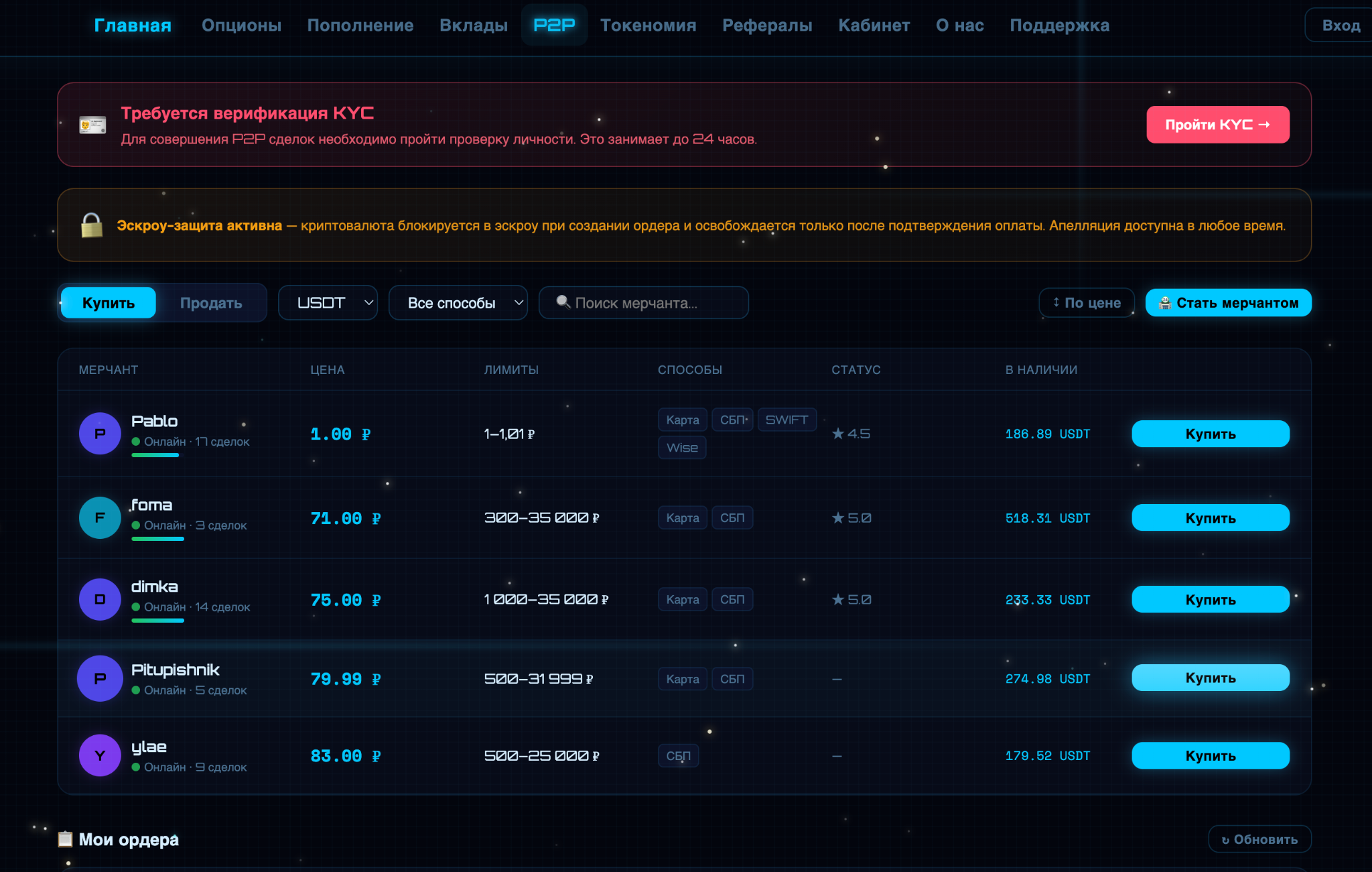Sort offers with По цене
Viewport: 1372px width, 872px height.
pyautogui.click(x=1086, y=303)
